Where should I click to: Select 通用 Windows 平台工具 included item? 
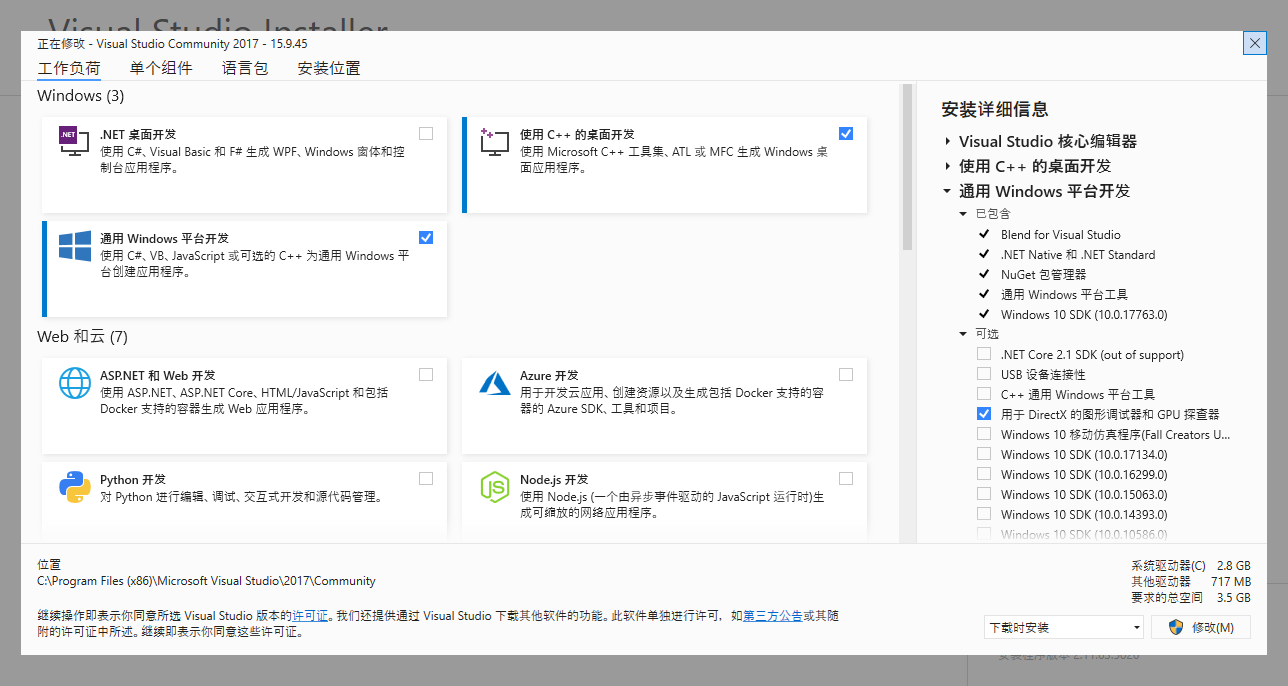click(x=1064, y=294)
